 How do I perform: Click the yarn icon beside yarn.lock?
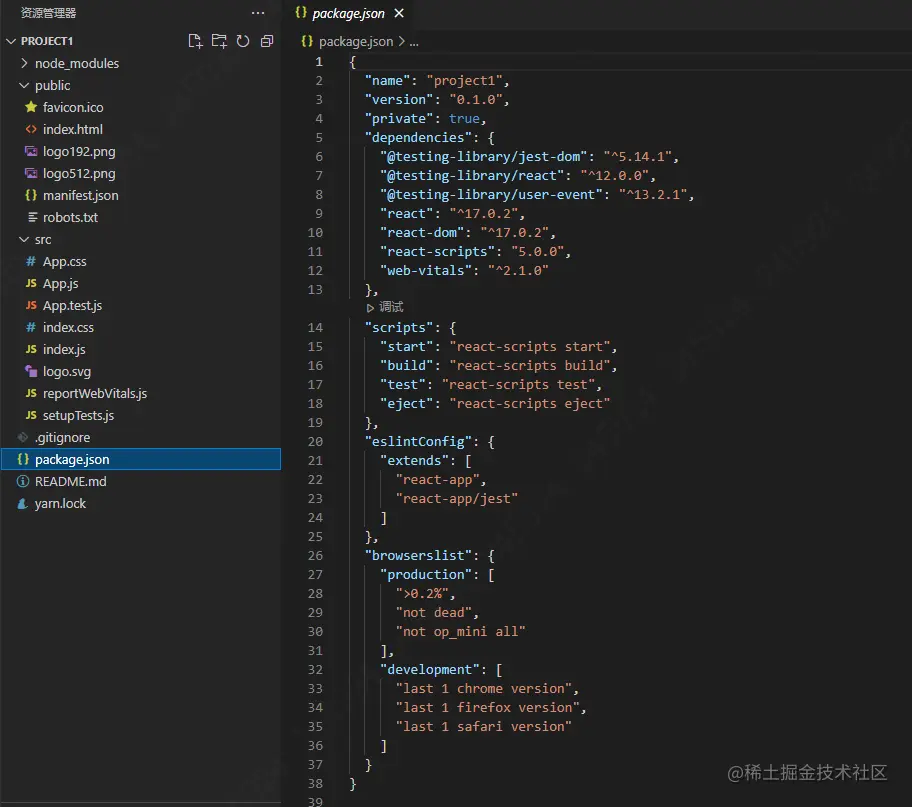pyautogui.click(x=23, y=503)
